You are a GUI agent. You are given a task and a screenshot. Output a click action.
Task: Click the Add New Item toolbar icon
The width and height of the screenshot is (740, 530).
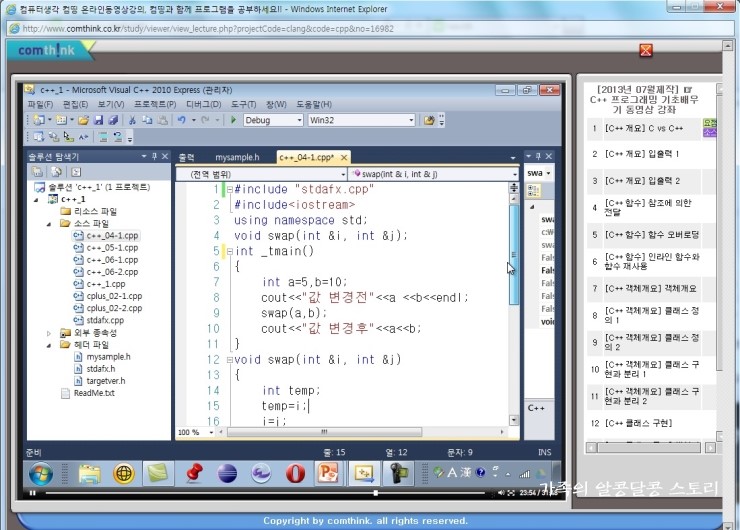click(x=61, y=120)
